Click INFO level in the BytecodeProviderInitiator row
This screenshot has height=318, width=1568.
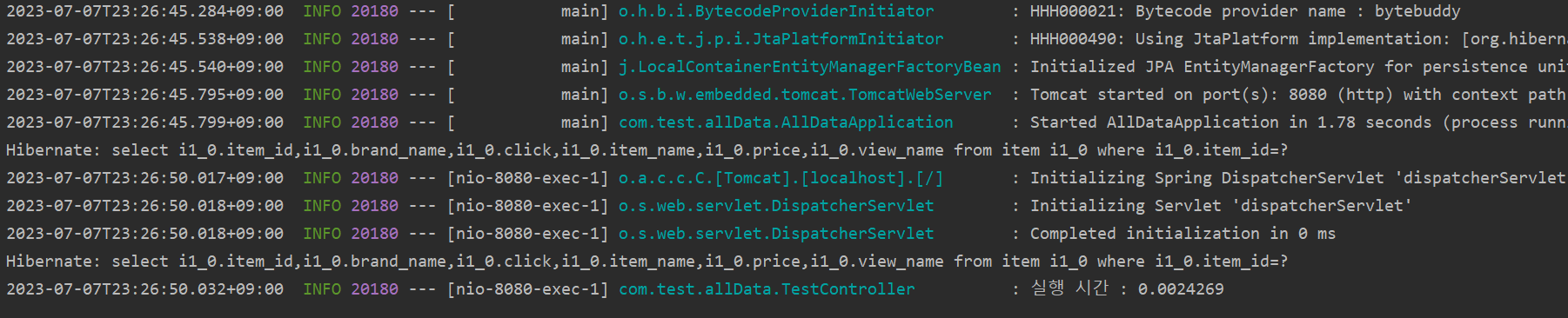[322, 11]
